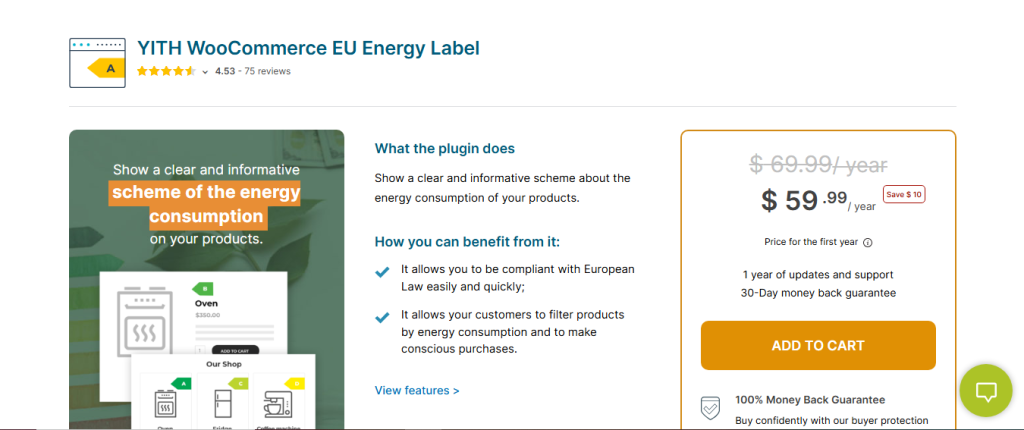Open the 75 reviews link
1024x430 pixels.
click(267, 71)
